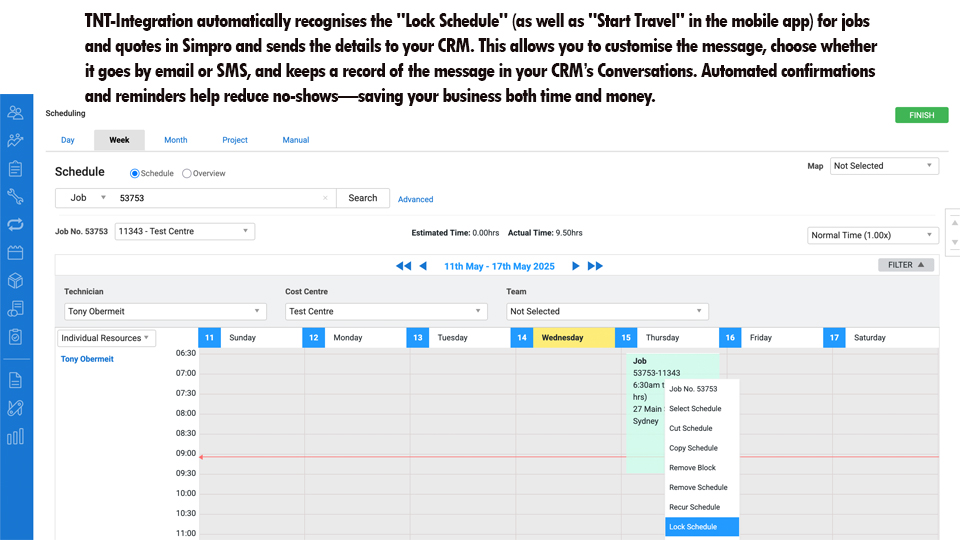This screenshot has height=540, width=960.
Task: Select the Overview radio button
Action: point(186,173)
